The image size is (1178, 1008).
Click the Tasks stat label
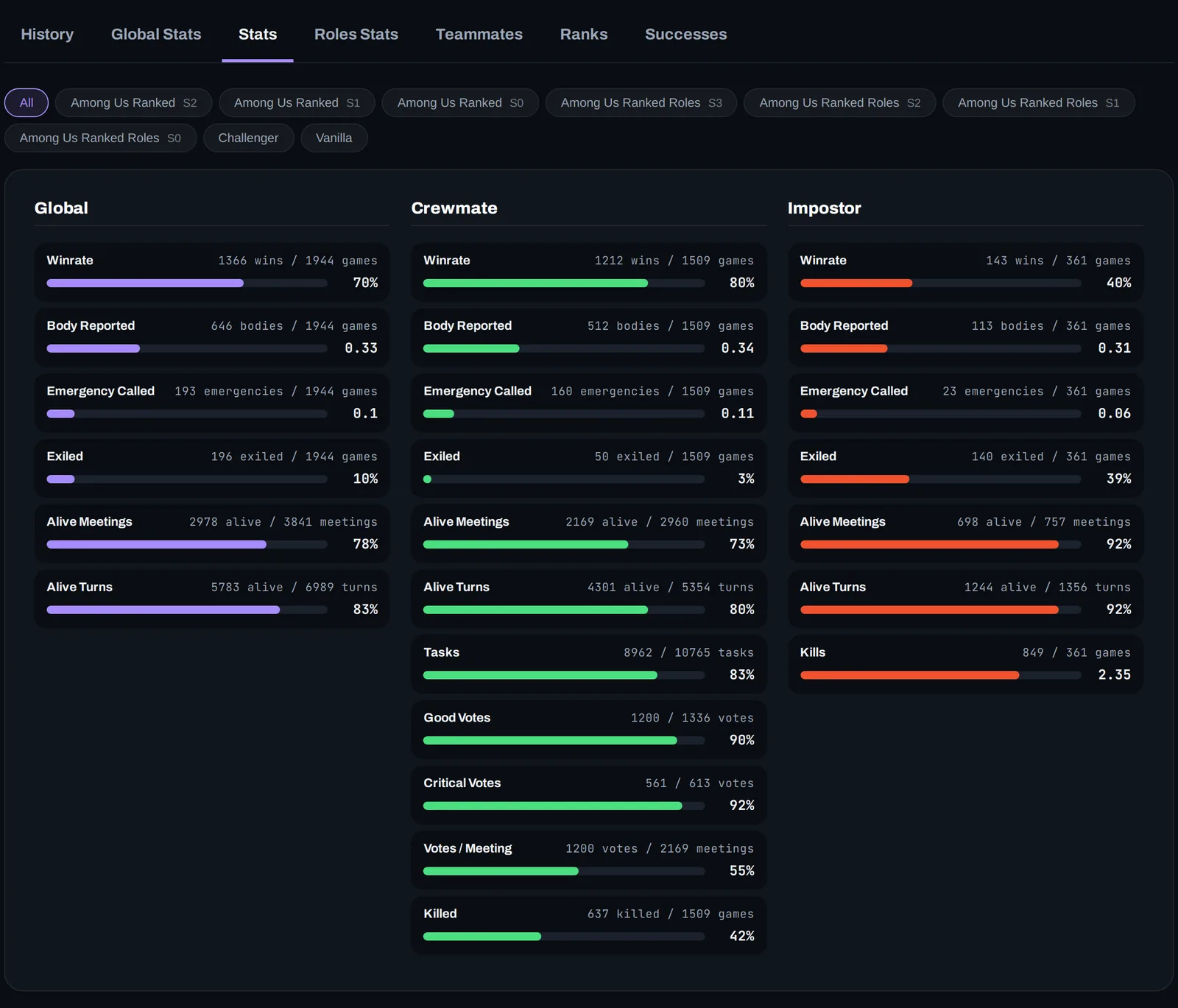pyautogui.click(x=441, y=652)
